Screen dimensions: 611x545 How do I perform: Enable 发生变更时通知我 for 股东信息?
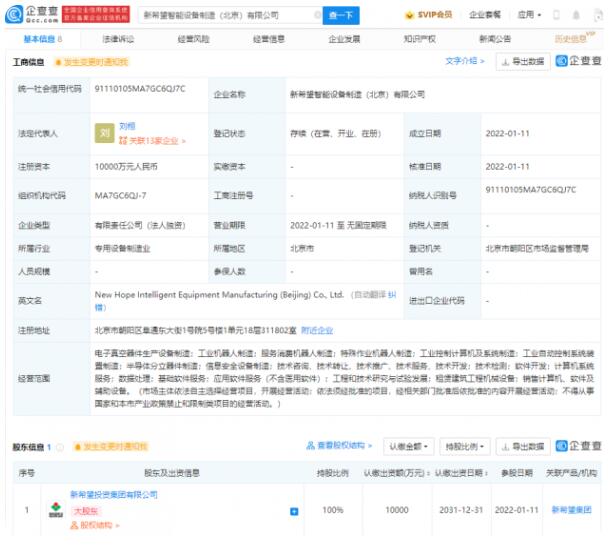tap(110, 446)
